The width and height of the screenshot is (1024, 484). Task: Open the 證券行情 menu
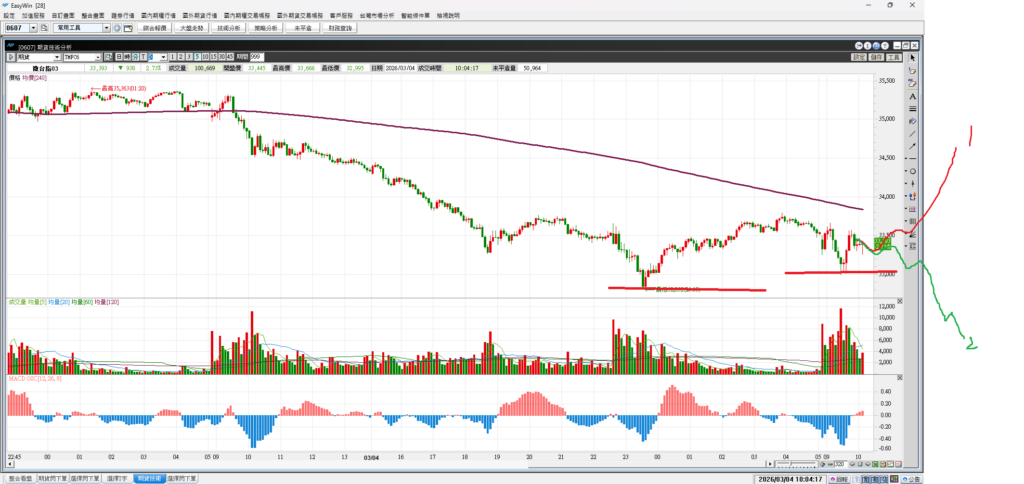tap(122, 16)
